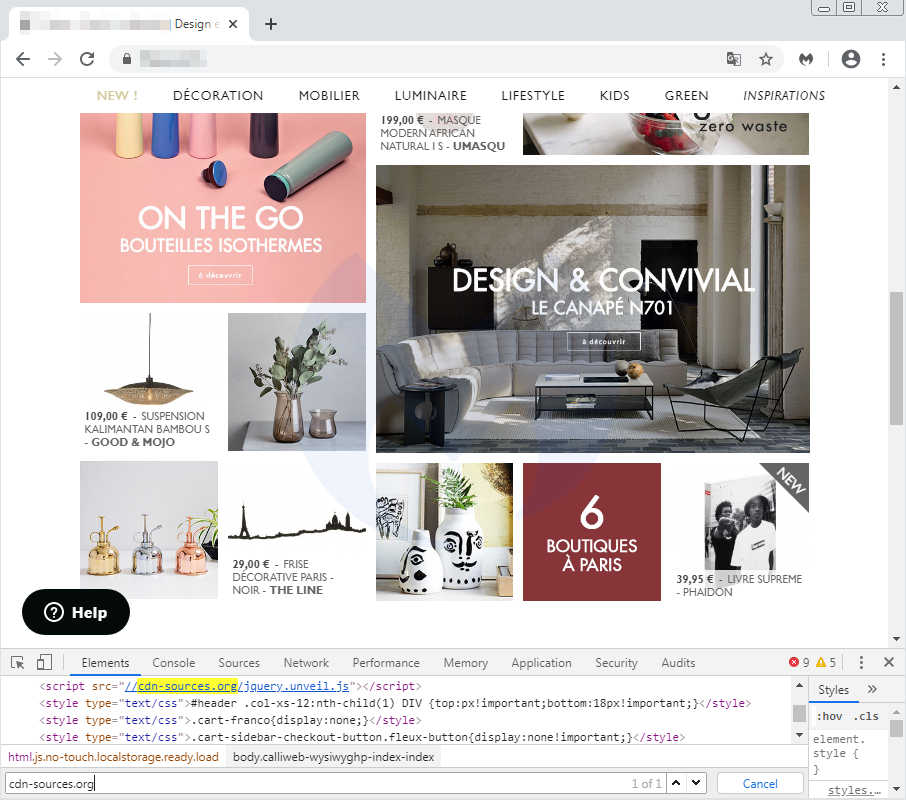This screenshot has height=800, width=906.
Task: Jump to previous search result arrow
Action: (676, 783)
